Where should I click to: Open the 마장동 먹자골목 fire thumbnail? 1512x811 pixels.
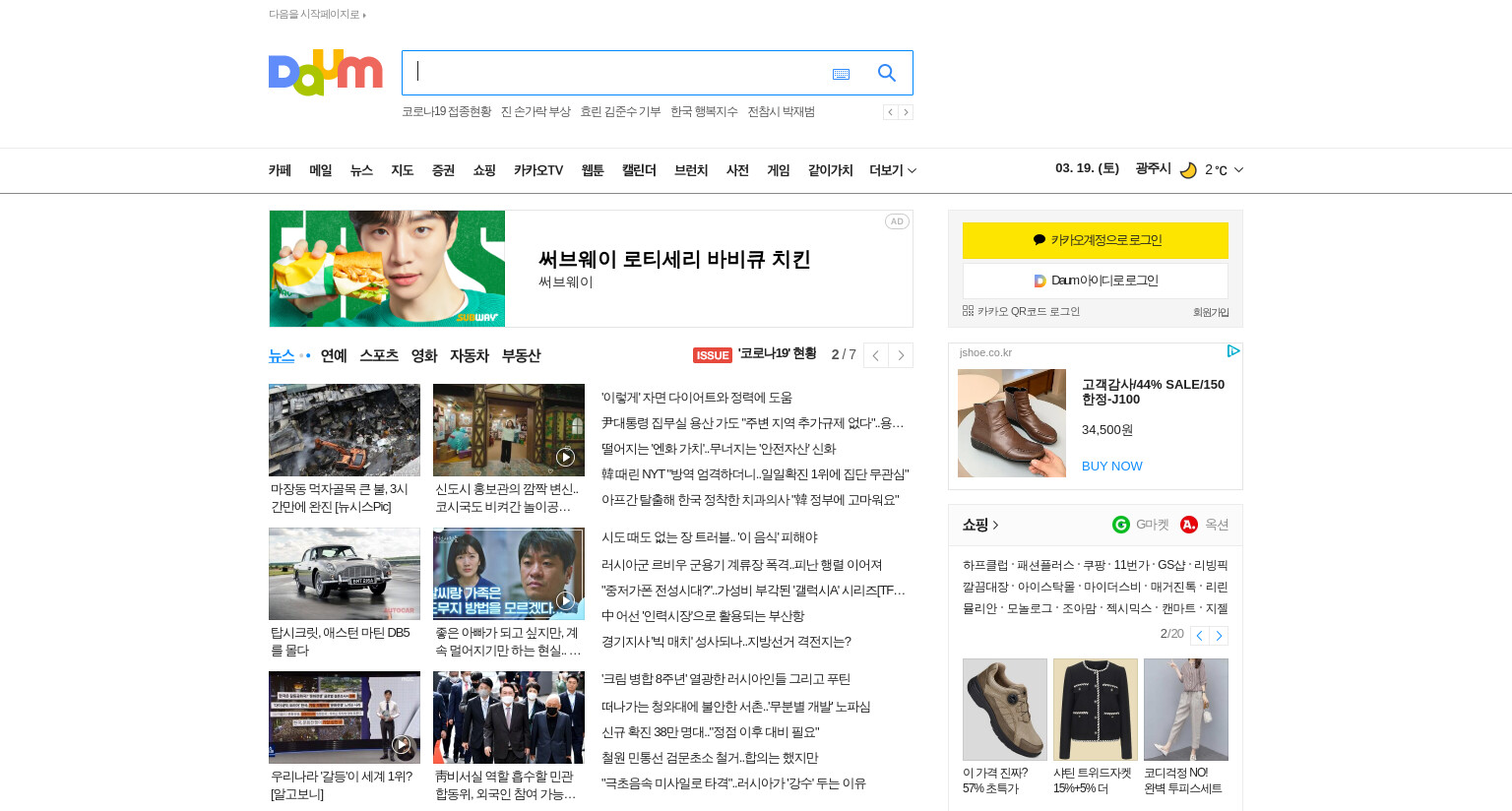click(345, 430)
